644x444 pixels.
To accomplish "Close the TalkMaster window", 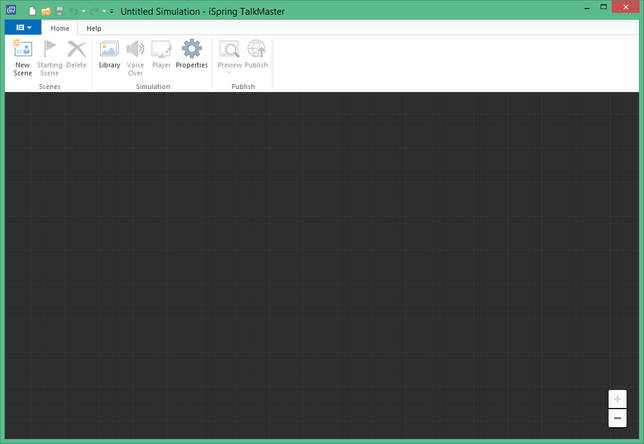I will (x=626, y=7).
